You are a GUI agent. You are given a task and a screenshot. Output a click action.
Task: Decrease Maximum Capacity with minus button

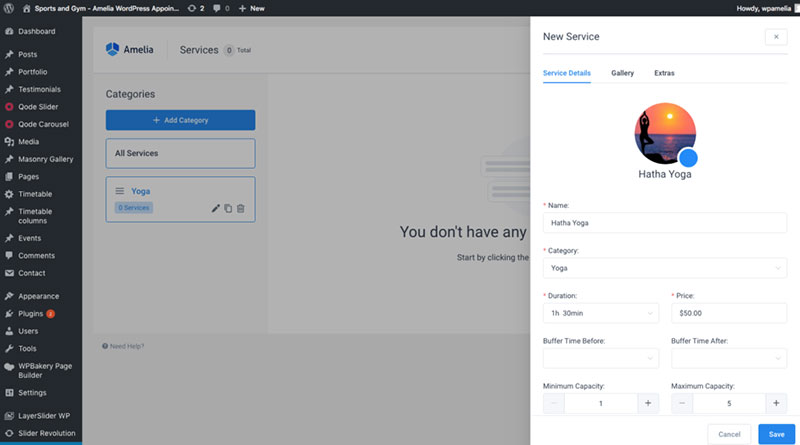[682, 403]
